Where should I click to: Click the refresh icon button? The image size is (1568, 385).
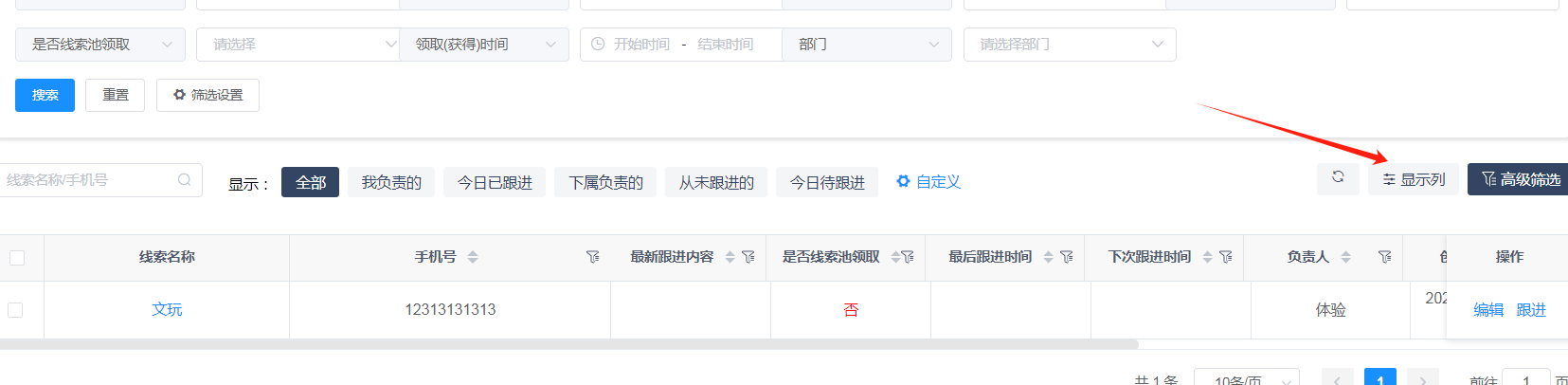1338,178
